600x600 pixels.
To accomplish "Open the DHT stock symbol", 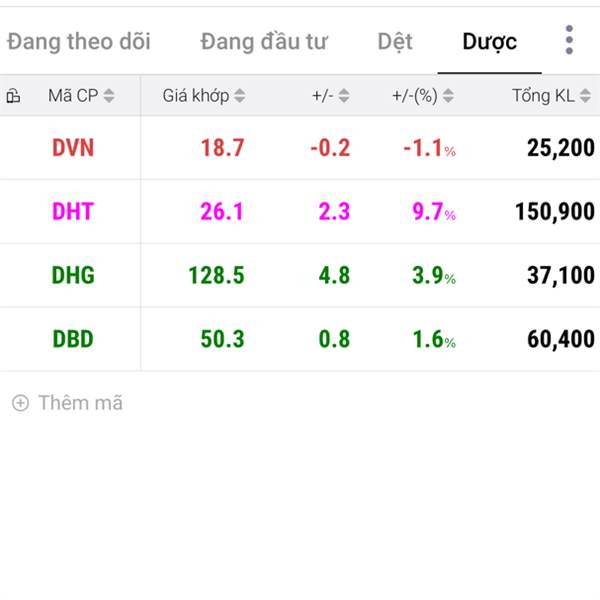I will click(x=73, y=211).
